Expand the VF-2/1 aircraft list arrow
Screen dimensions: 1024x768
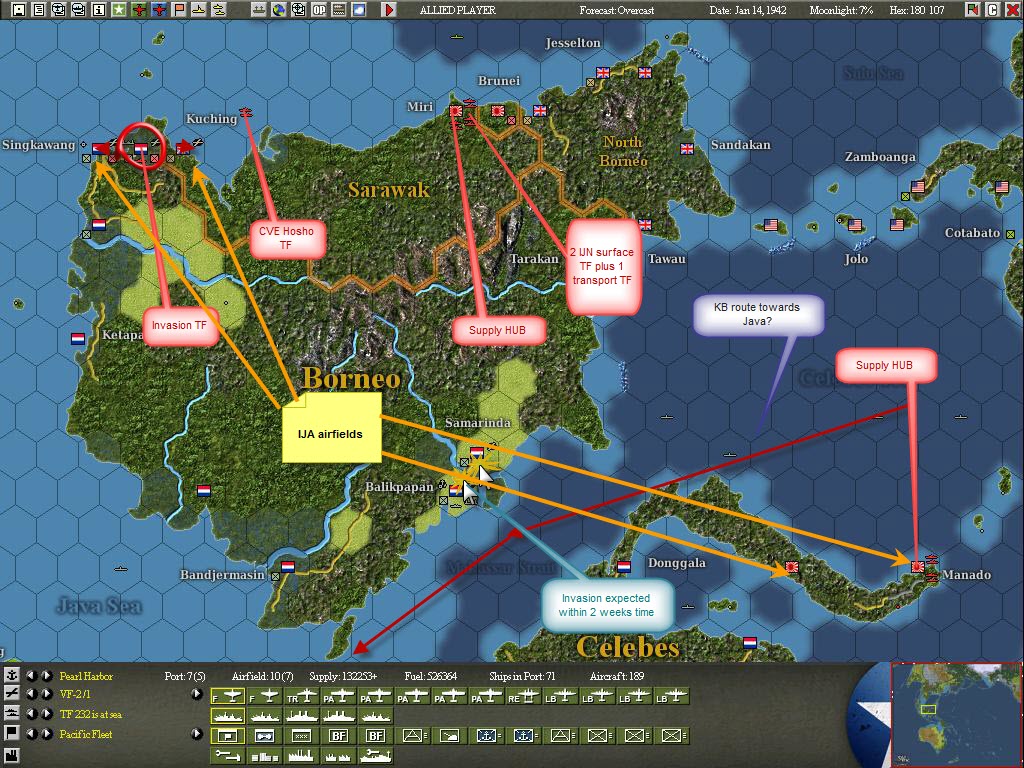click(197, 694)
